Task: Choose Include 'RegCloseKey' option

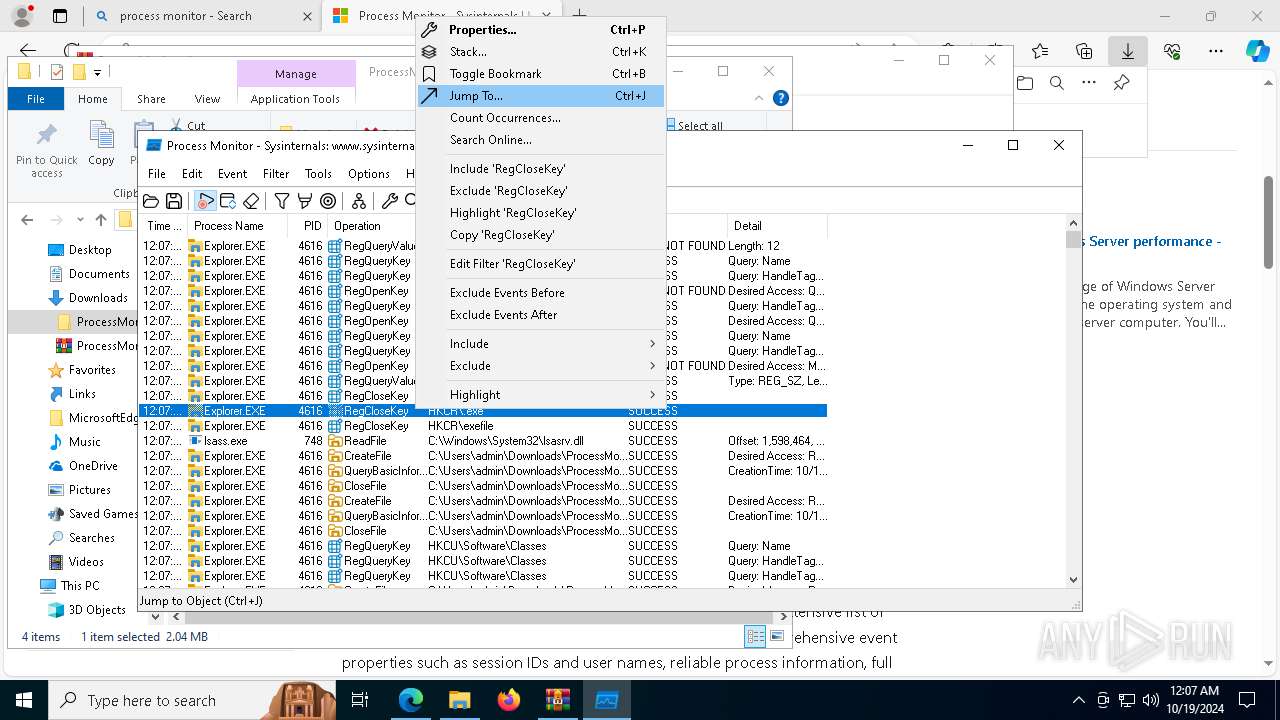Action: click(x=541, y=169)
